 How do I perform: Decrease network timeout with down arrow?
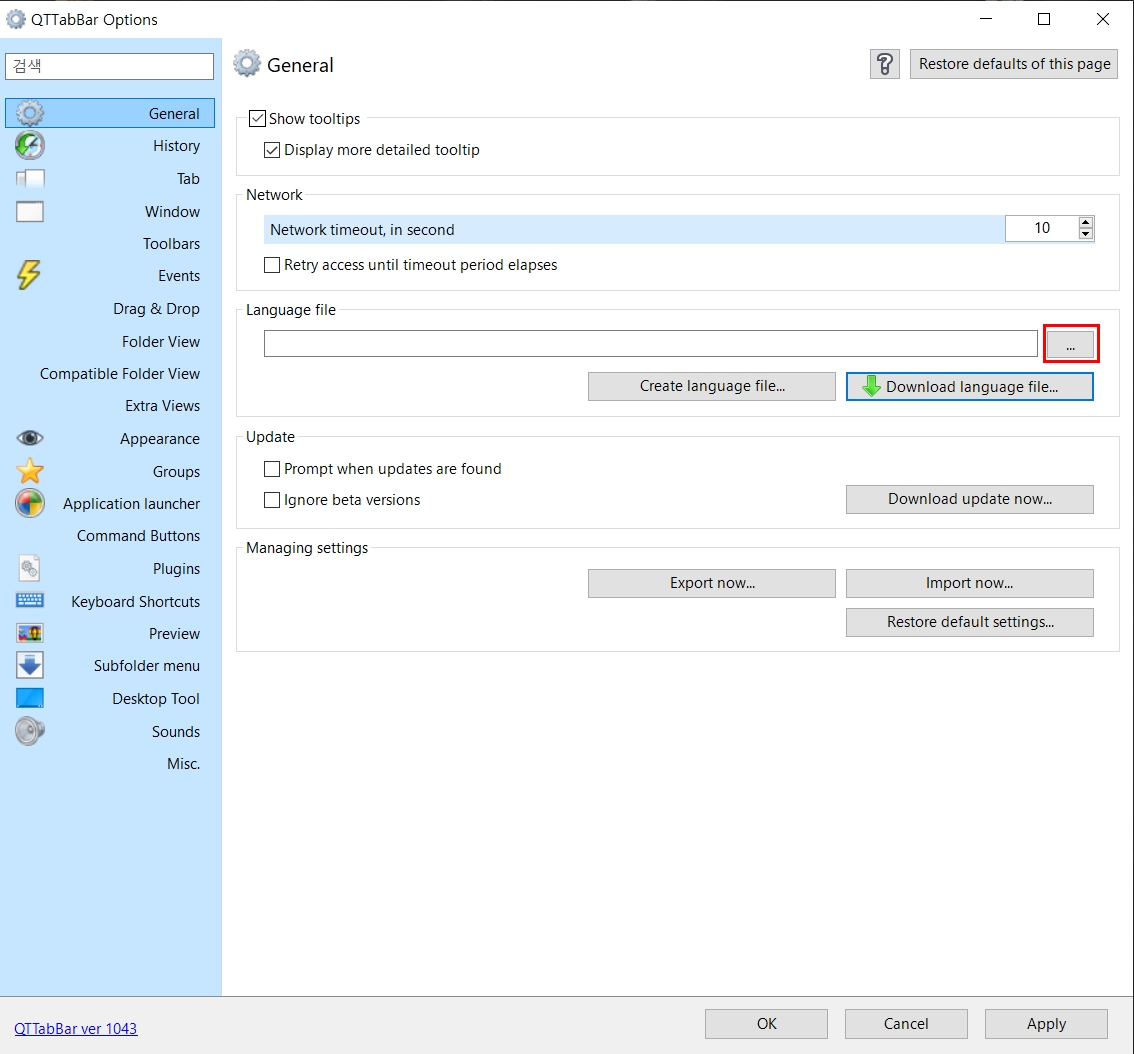[1086, 234]
